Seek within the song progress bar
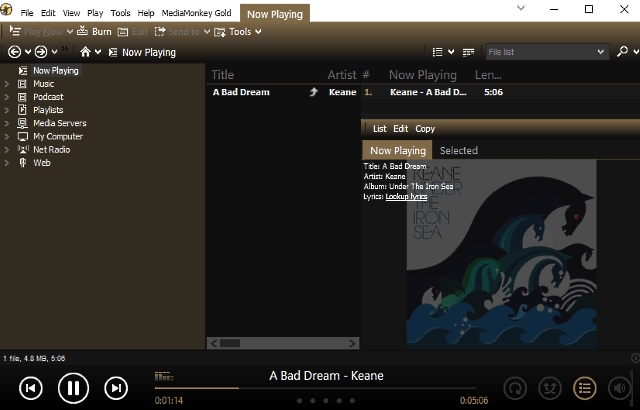Screen dimensions: 640x410 pyautogui.click(x=315, y=388)
